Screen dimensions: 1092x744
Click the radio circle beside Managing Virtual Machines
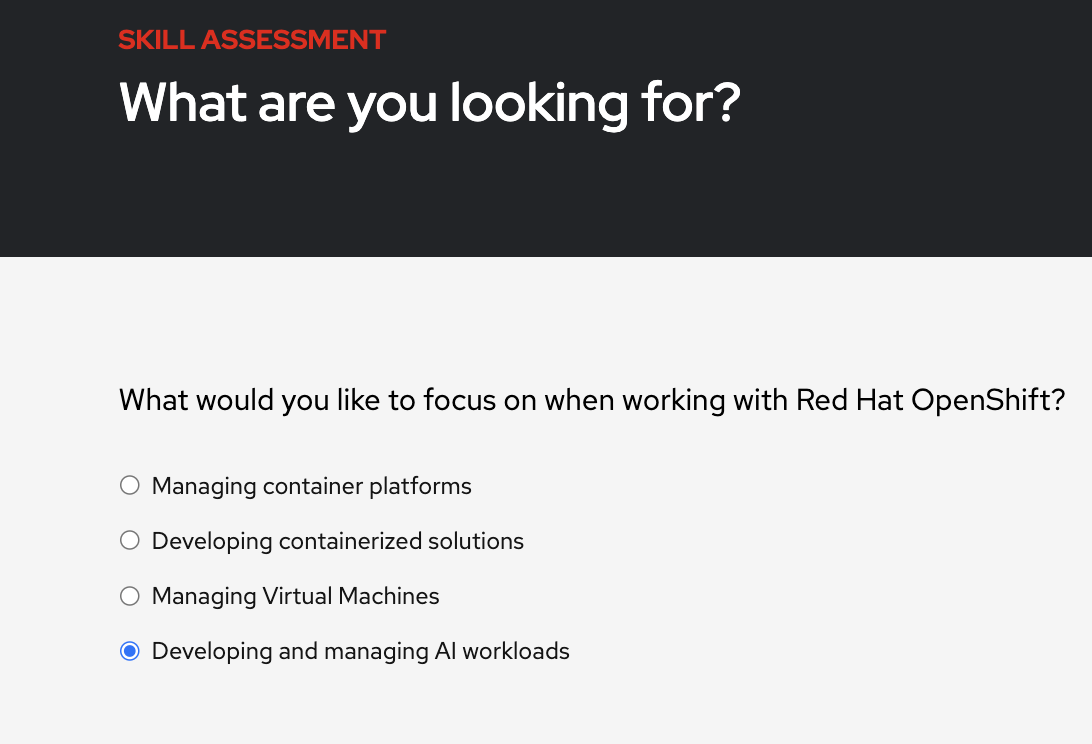coord(129,596)
